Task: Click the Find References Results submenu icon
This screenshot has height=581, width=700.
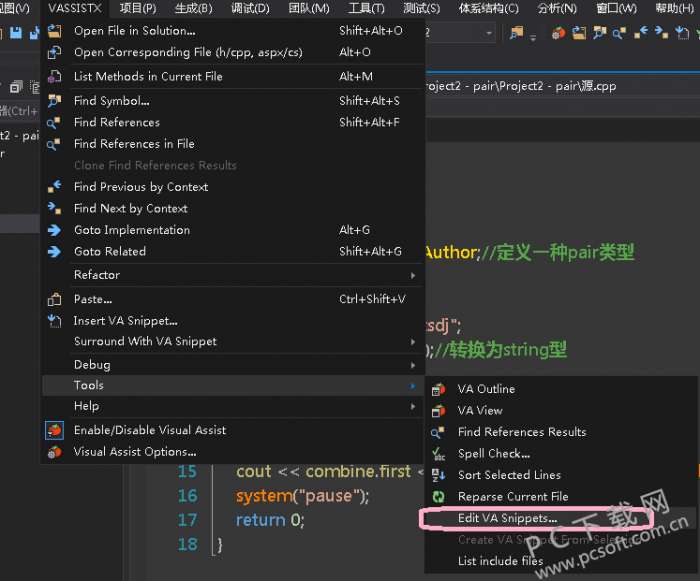Action: click(438, 432)
